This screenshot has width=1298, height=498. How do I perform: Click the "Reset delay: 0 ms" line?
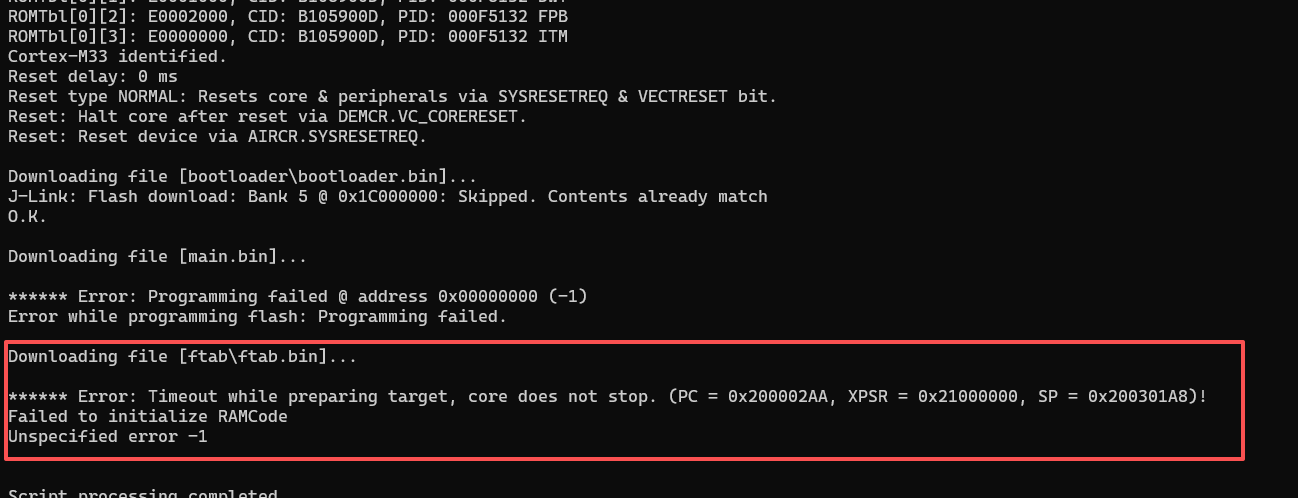pyautogui.click(x=92, y=76)
